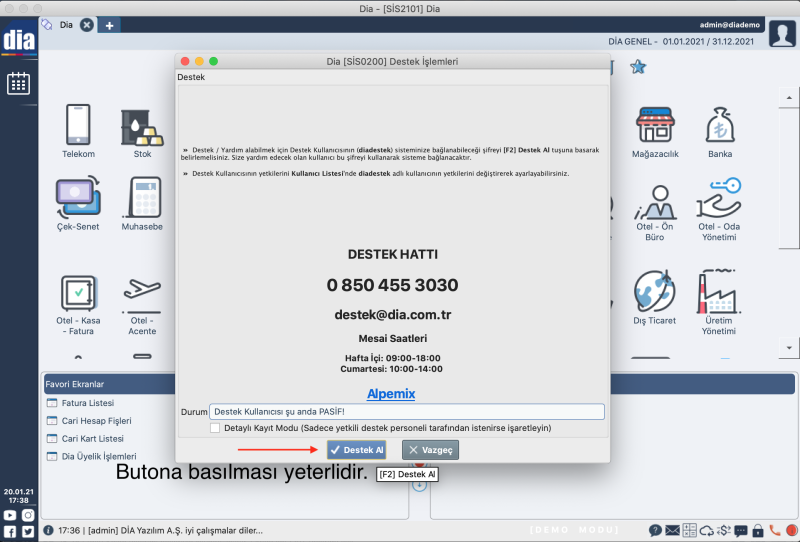This screenshot has width=800, height=542.
Task: Open the YouTube link icon
Action: (11, 515)
